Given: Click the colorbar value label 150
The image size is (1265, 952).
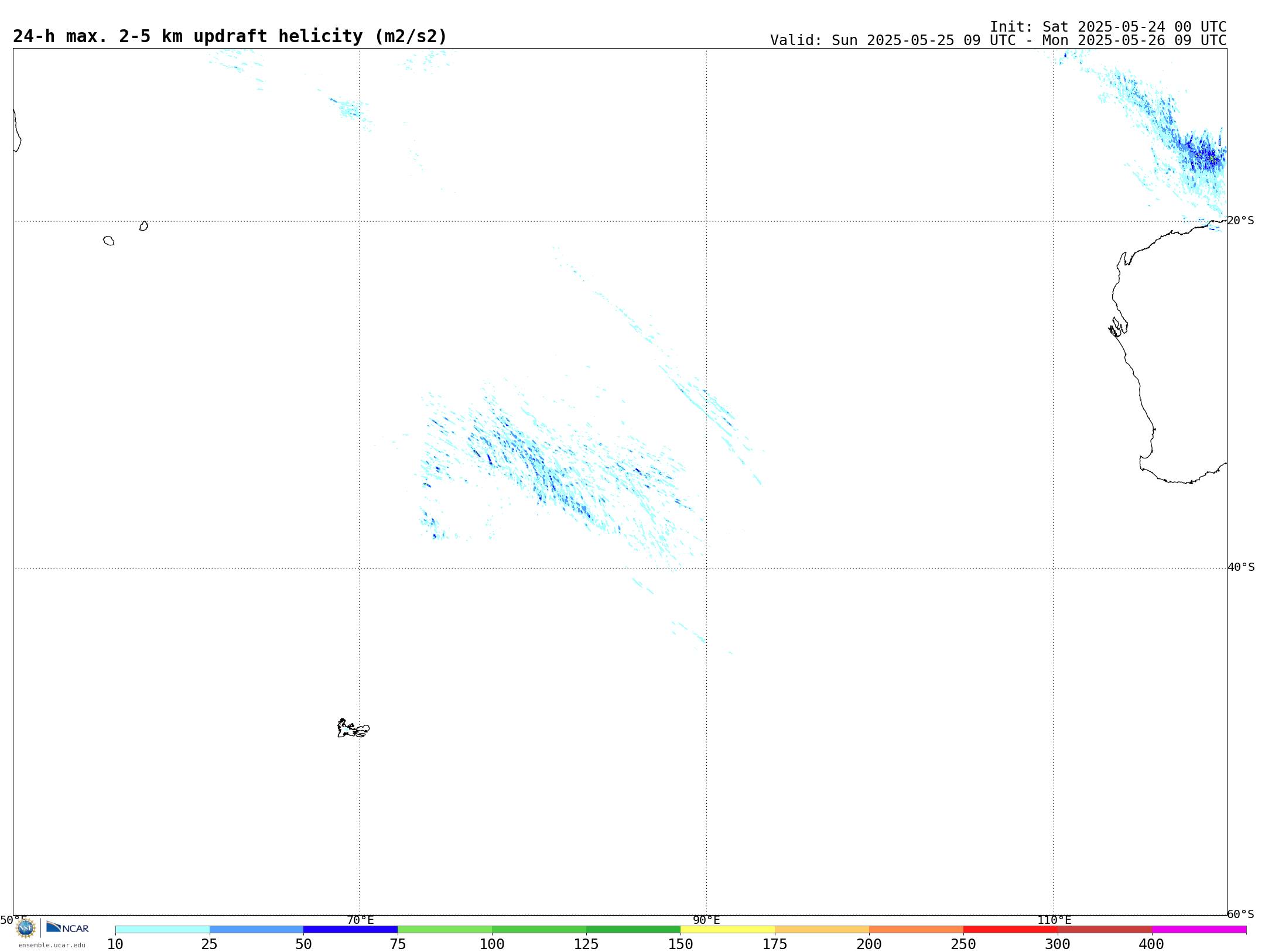Looking at the screenshot, I should (x=681, y=944).
